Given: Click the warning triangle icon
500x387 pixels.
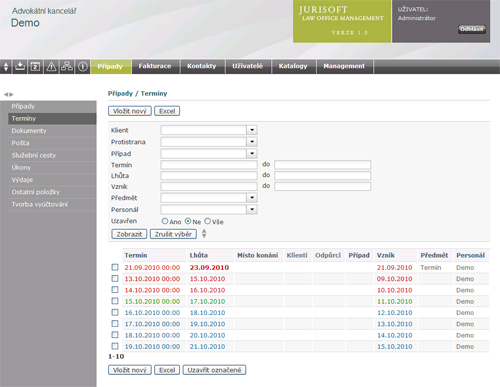Looking at the screenshot, I should [51, 66].
